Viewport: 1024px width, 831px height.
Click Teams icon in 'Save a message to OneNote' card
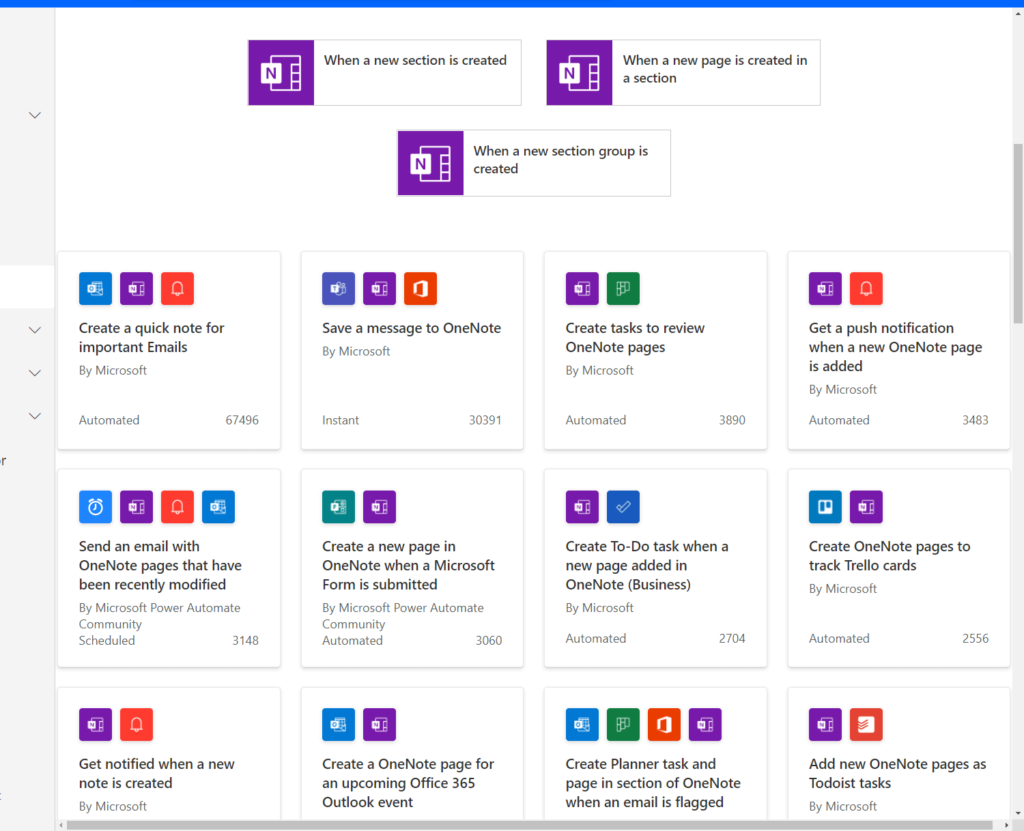click(x=338, y=288)
